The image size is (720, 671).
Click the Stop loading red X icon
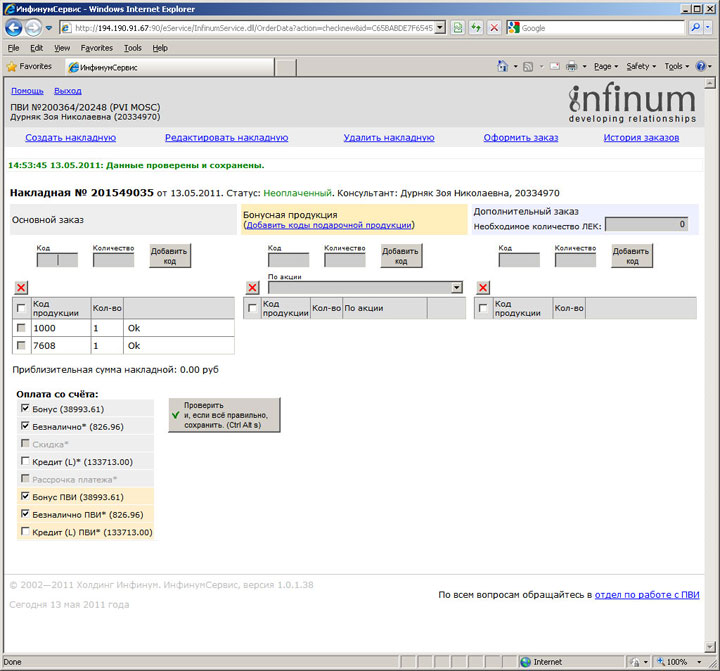[x=494, y=28]
